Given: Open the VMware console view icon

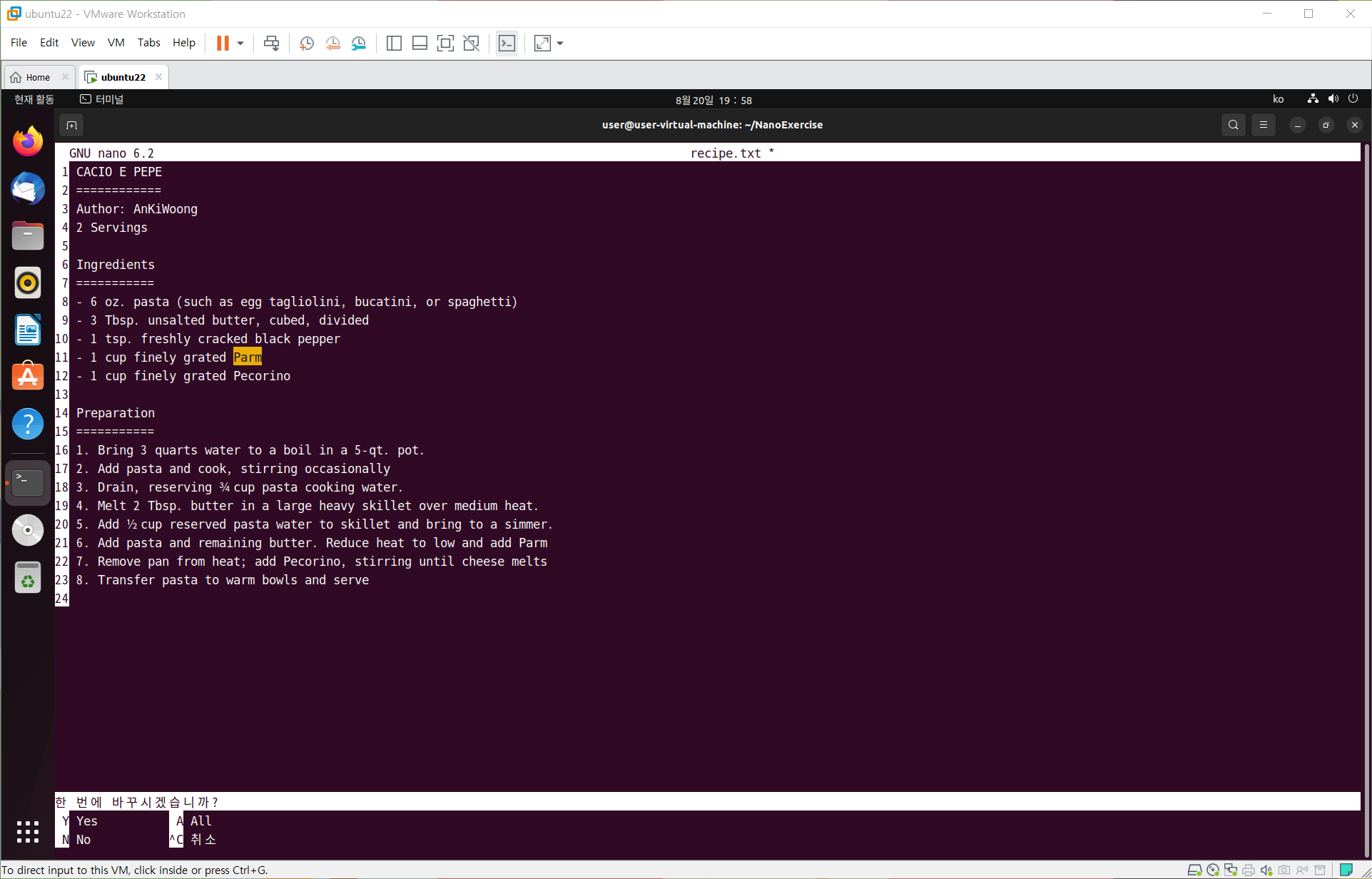Looking at the screenshot, I should pos(507,44).
